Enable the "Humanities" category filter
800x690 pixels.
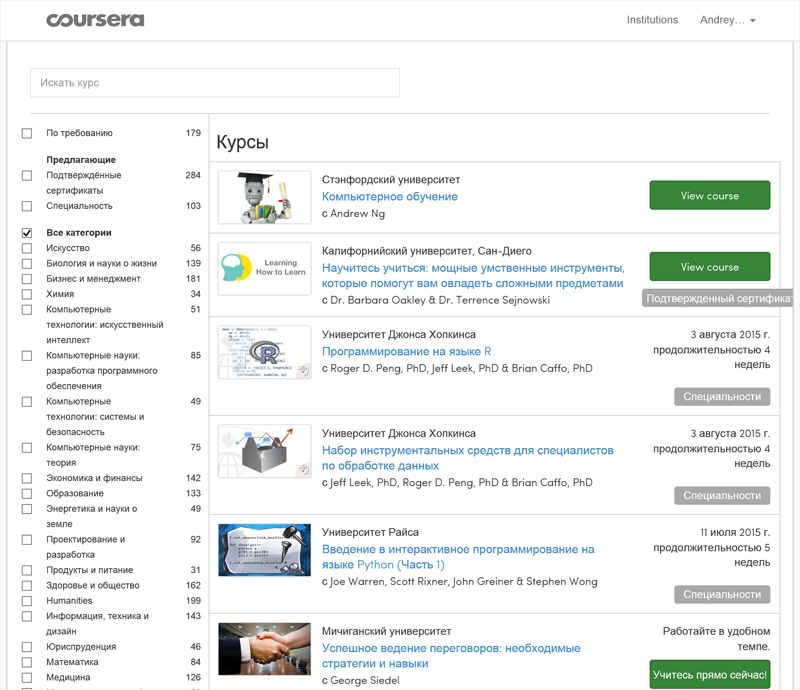25,600
